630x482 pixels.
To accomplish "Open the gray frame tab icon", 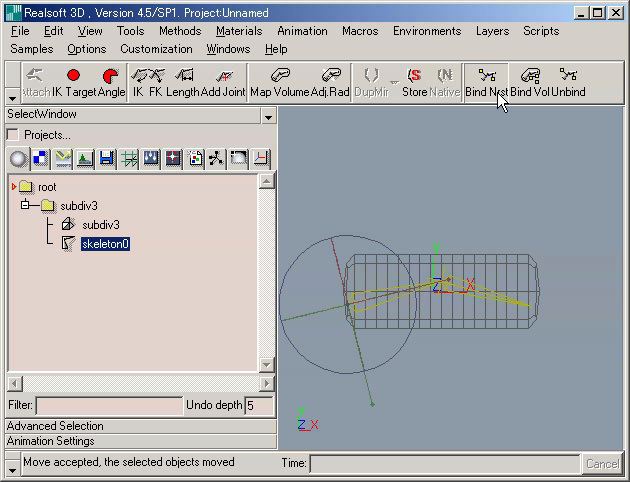I will point(239,159).
